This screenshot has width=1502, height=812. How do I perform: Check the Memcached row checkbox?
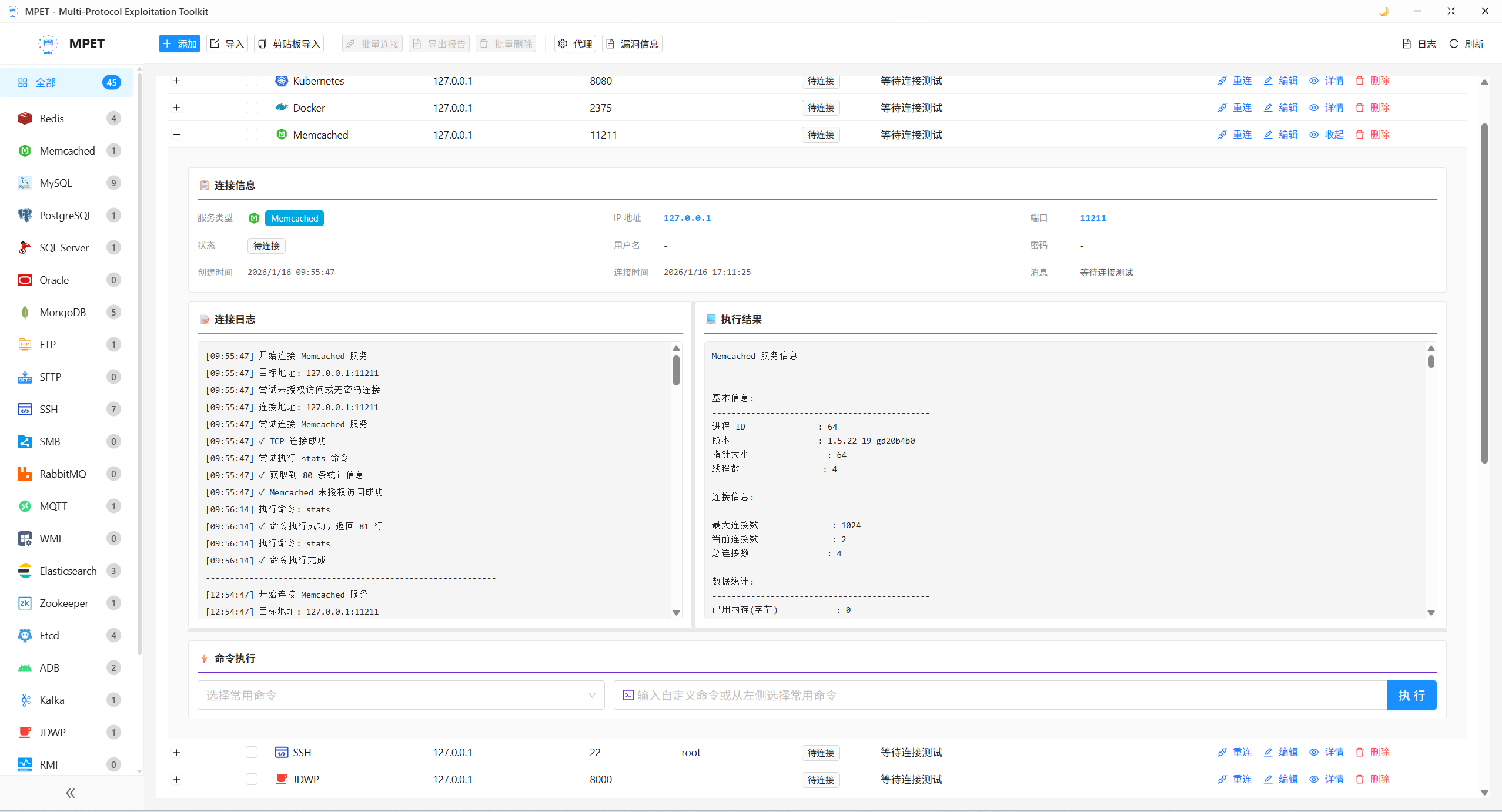252,135
